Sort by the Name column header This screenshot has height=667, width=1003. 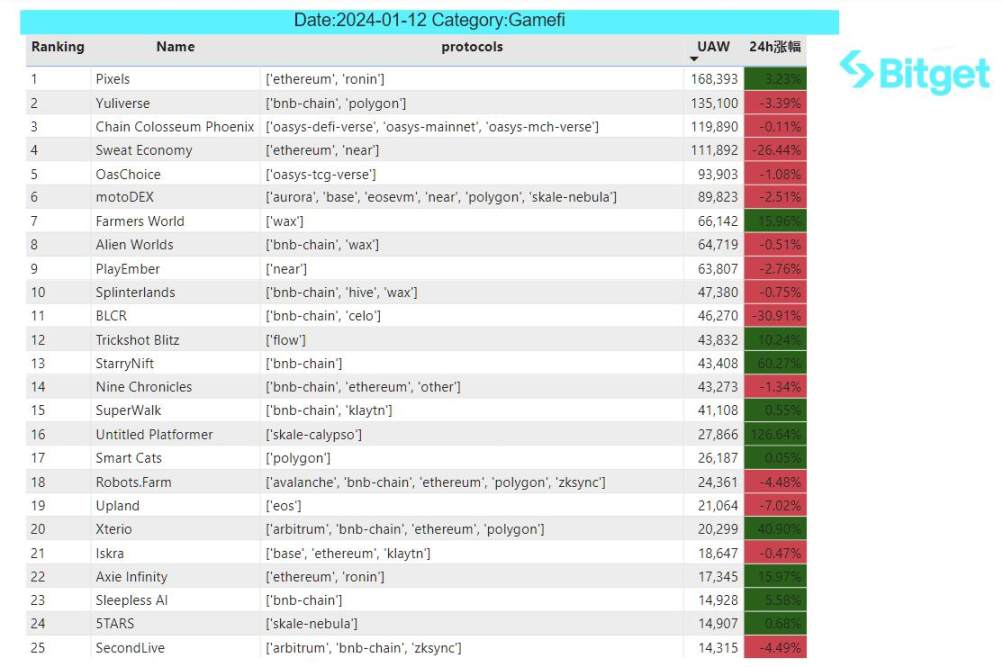pyautogui.click(x=175, y=47)
